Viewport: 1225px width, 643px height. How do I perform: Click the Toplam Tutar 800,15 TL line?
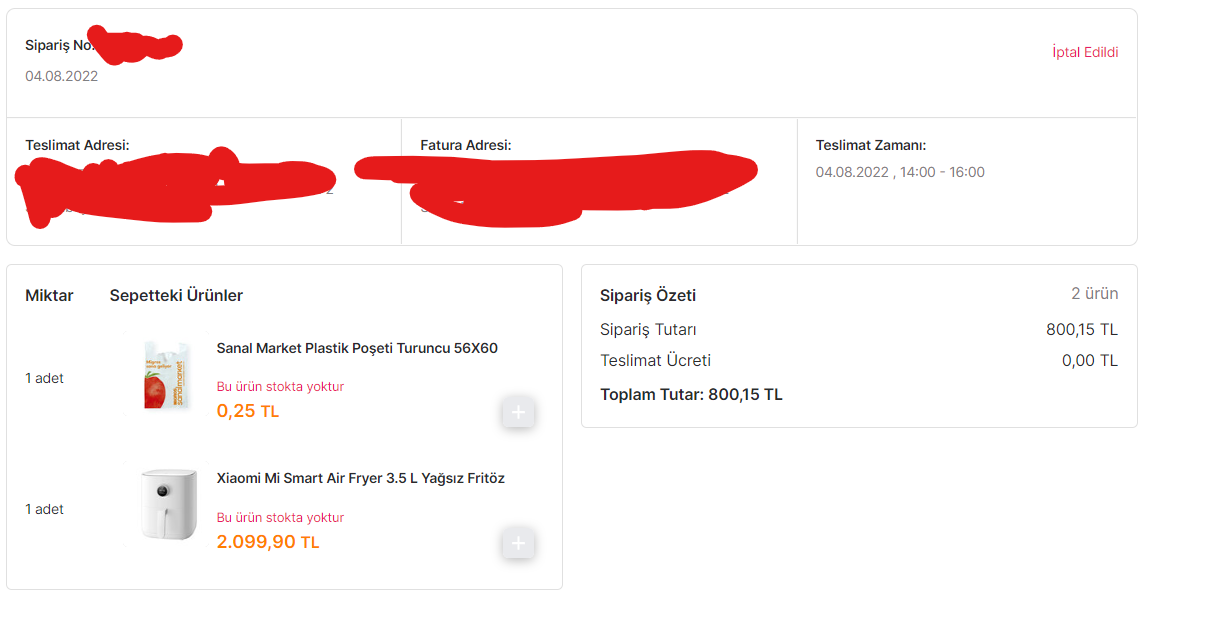pos(691,394)
